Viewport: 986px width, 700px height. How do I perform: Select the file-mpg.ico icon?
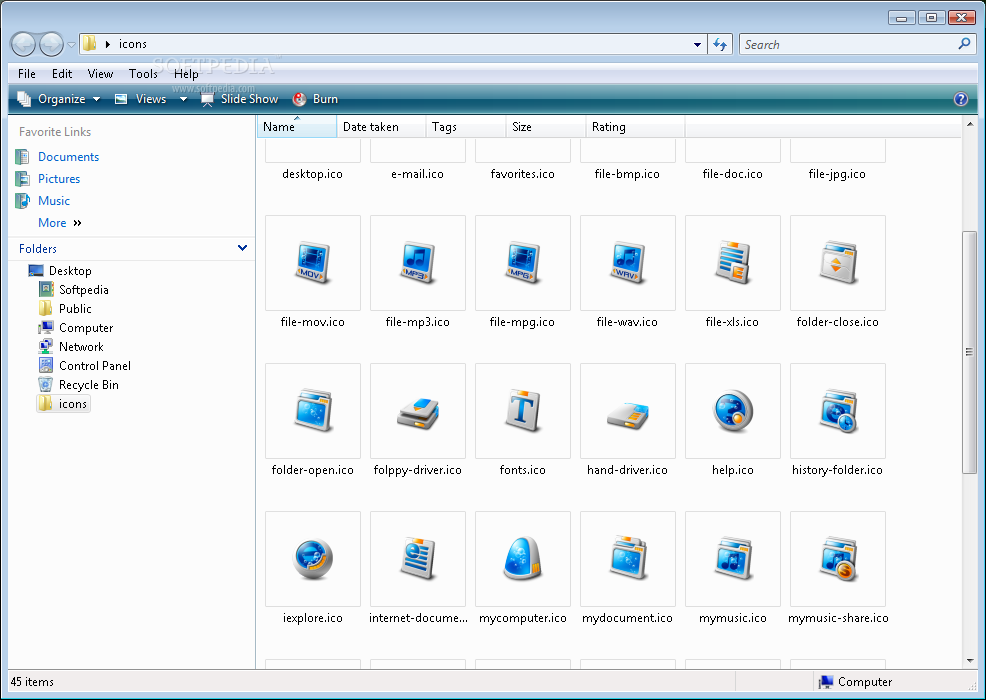[523, 263]
